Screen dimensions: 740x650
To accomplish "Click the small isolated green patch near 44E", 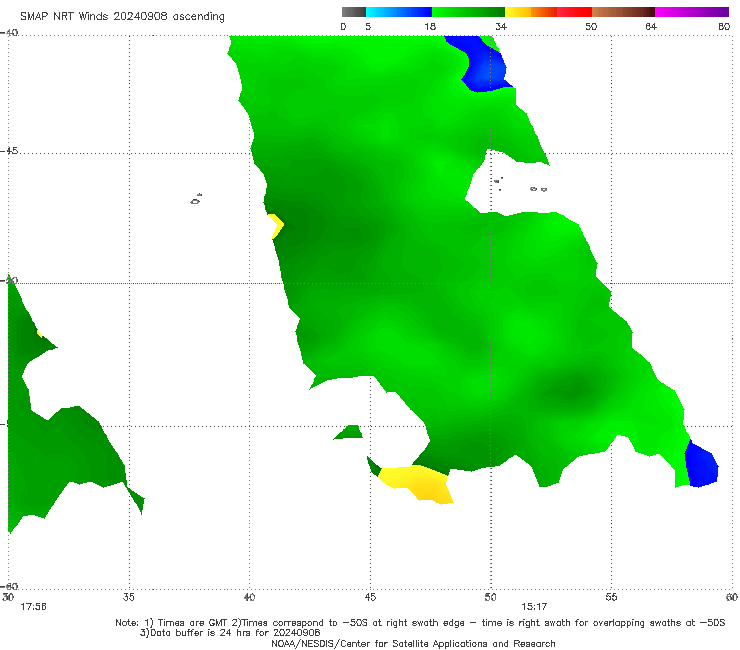I will coord(349,432).
